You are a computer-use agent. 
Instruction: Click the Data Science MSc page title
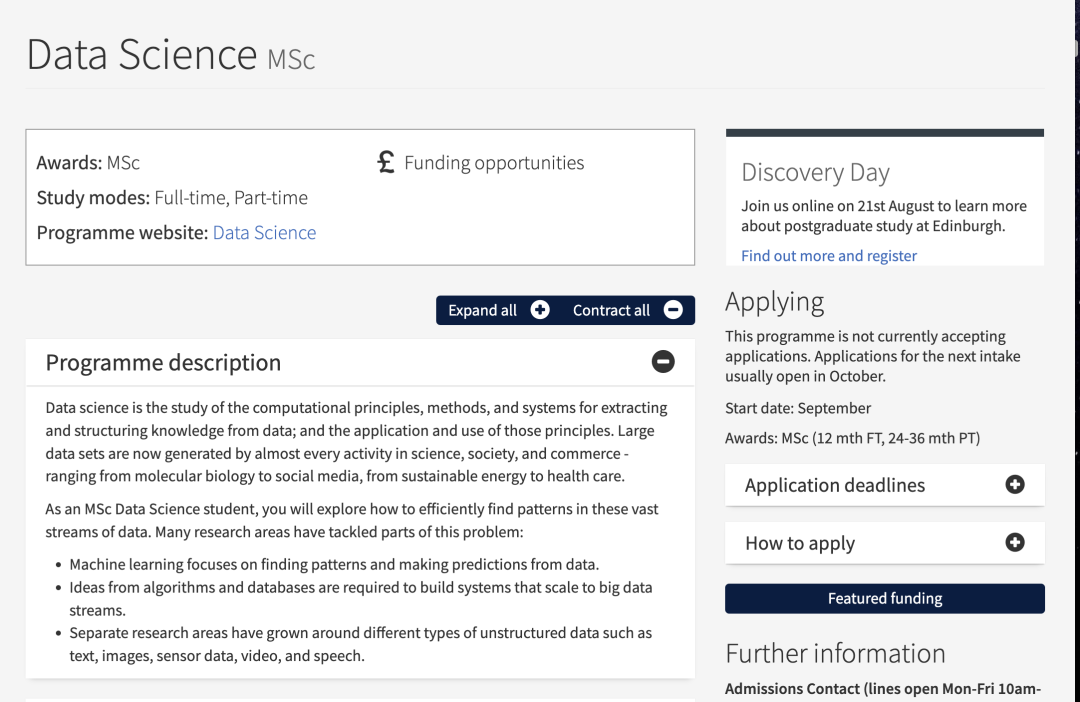[x=171, y=54]
